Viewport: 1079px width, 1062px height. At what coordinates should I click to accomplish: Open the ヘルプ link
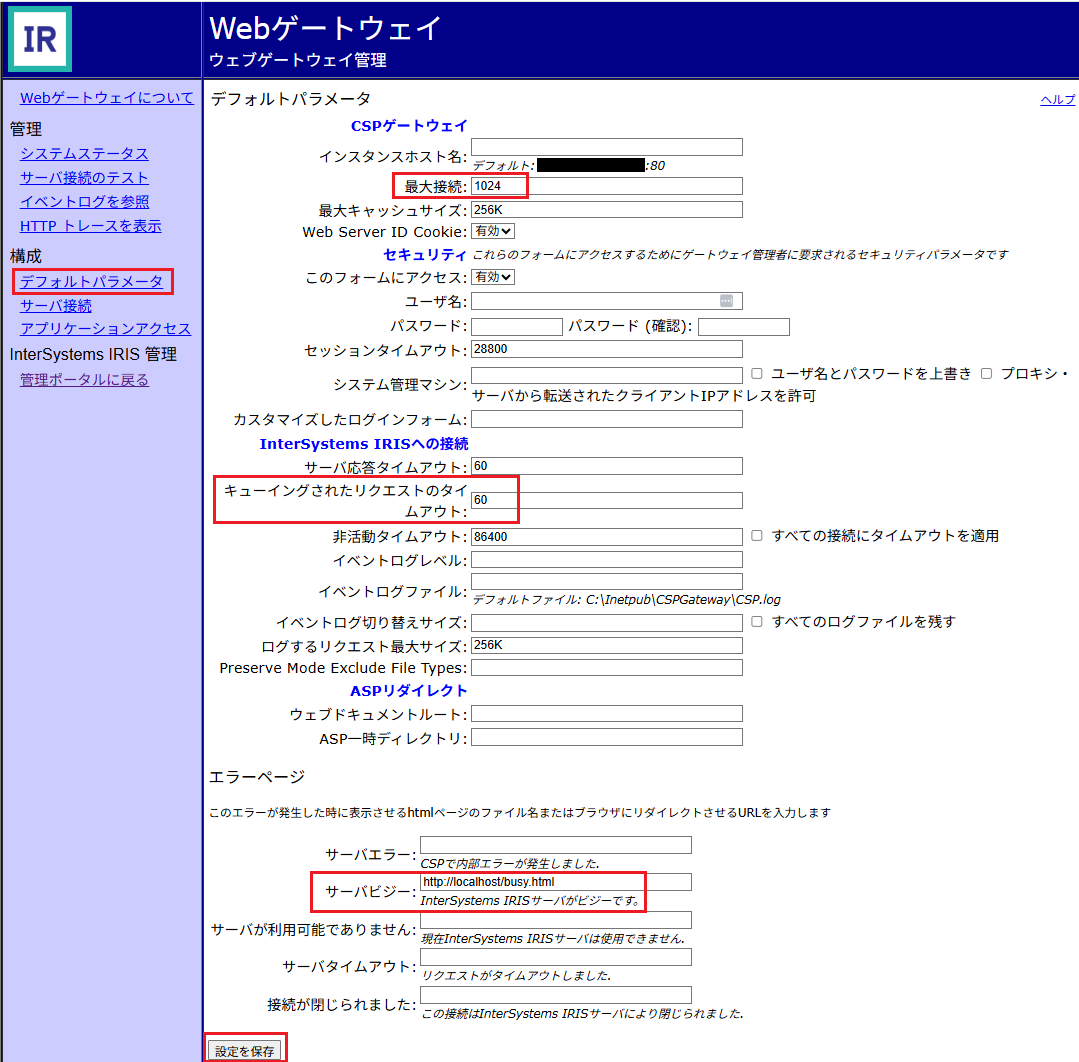tap(1057, 100)
